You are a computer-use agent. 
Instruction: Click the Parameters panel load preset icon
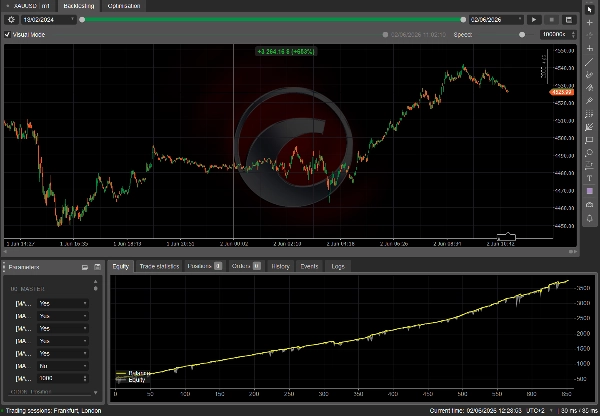click(x=85, y=267)
